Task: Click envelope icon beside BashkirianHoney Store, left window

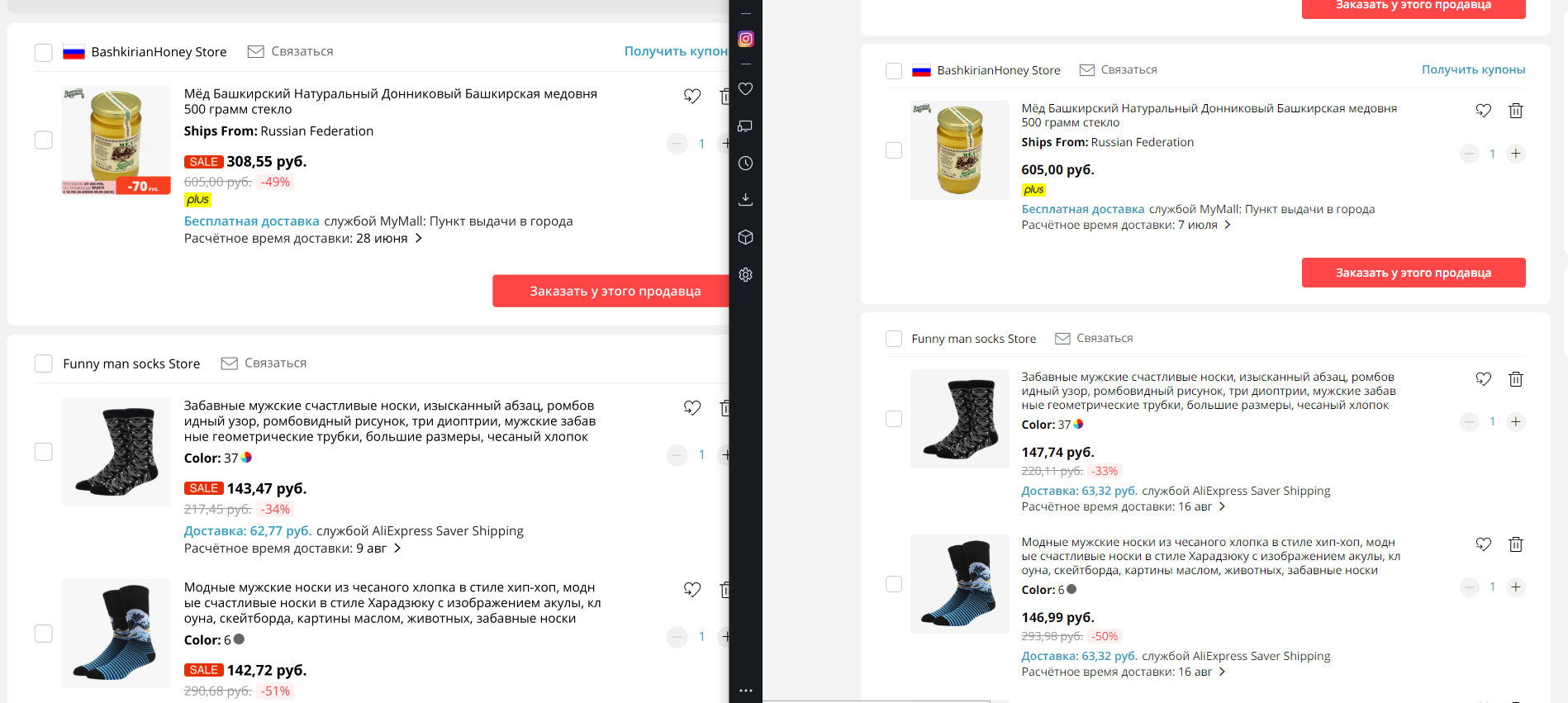Action: [x=256, y=51]
